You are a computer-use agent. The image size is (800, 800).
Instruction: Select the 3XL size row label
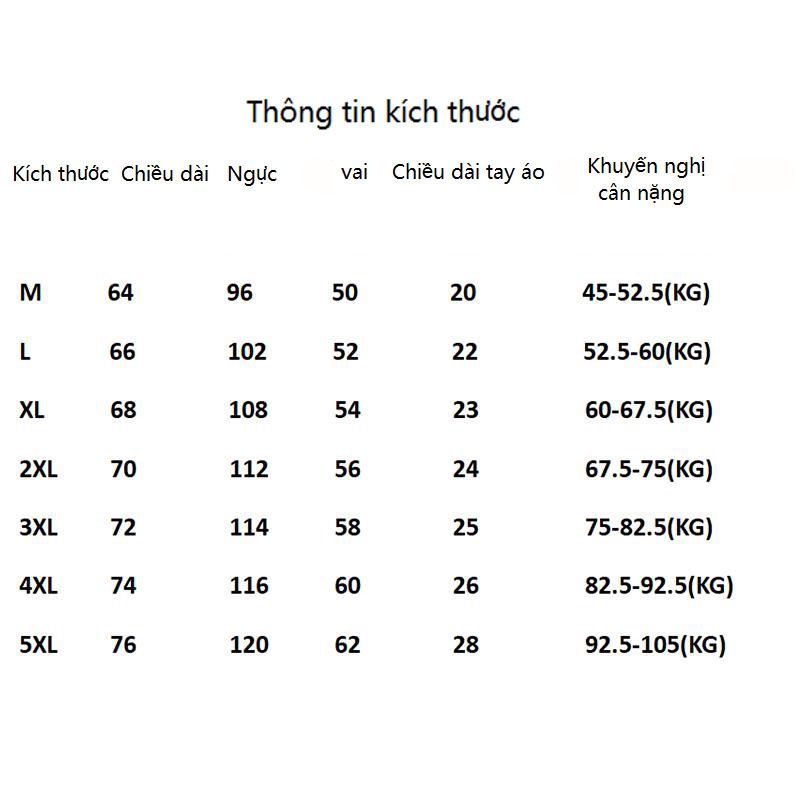click(x=39, y=527)
